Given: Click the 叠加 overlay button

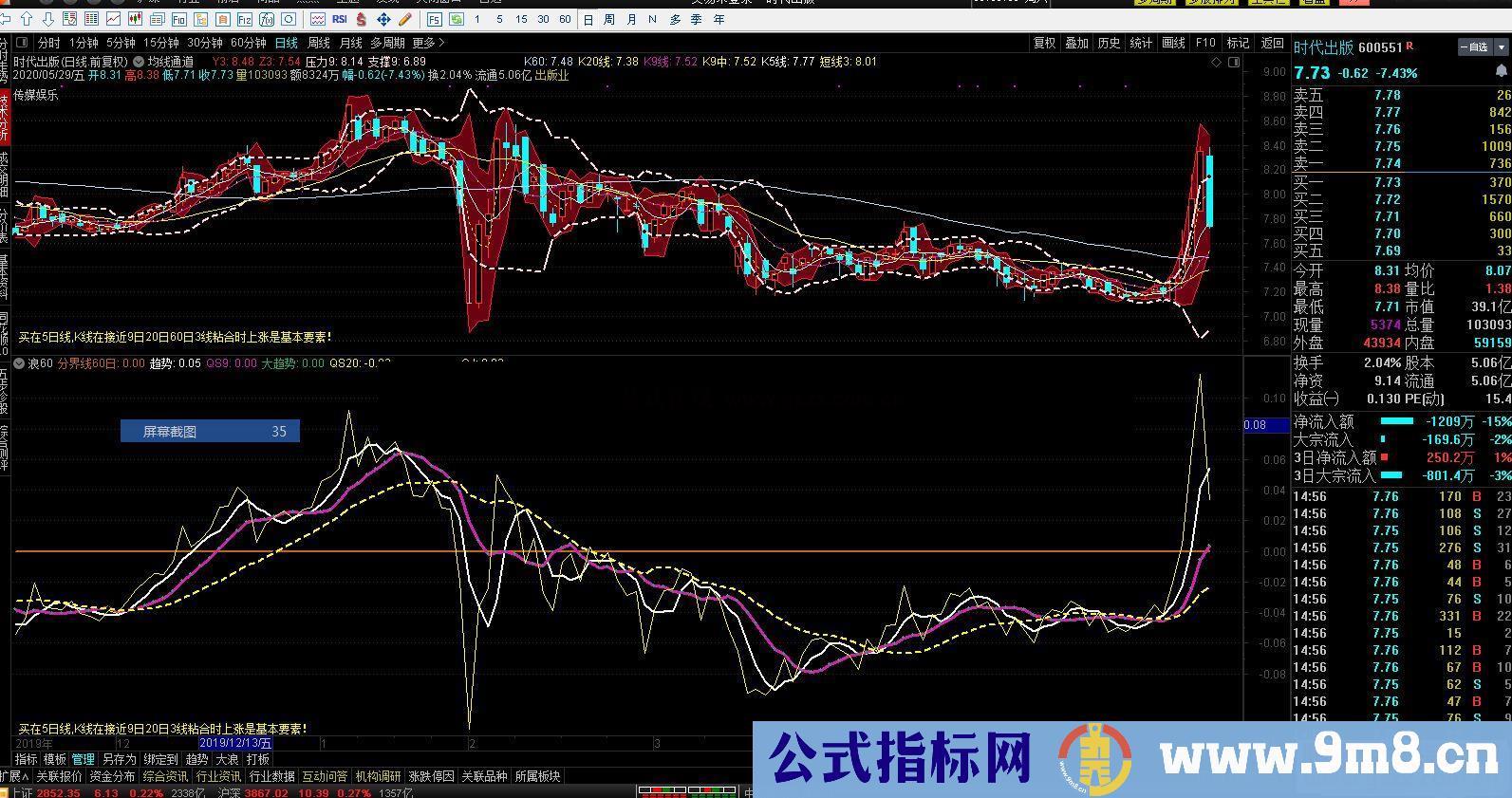Looking at the screenshot, I should pos(1076,43).
